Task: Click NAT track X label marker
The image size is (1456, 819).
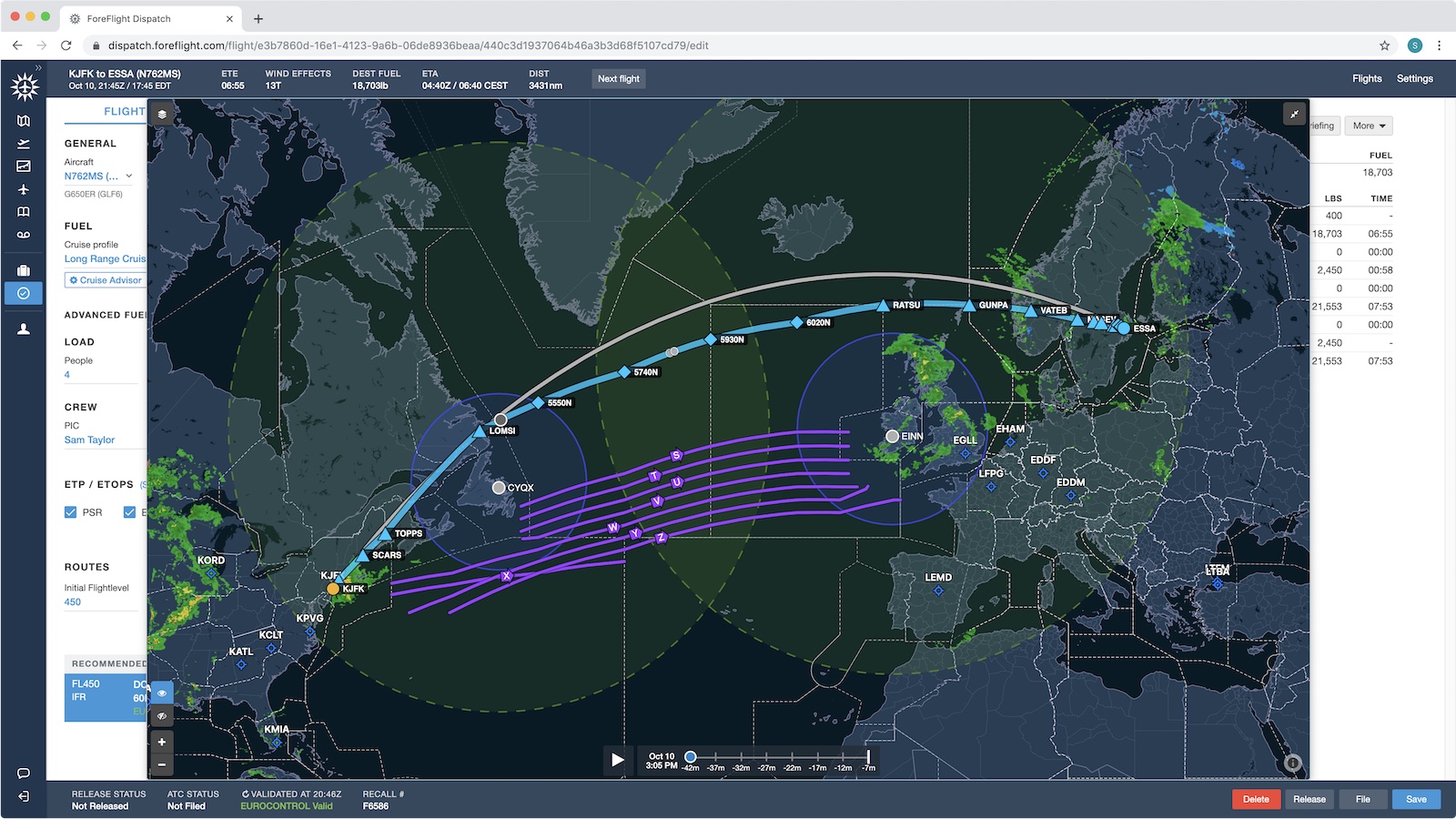Action: pyautogui.click(x=507, y=576)
